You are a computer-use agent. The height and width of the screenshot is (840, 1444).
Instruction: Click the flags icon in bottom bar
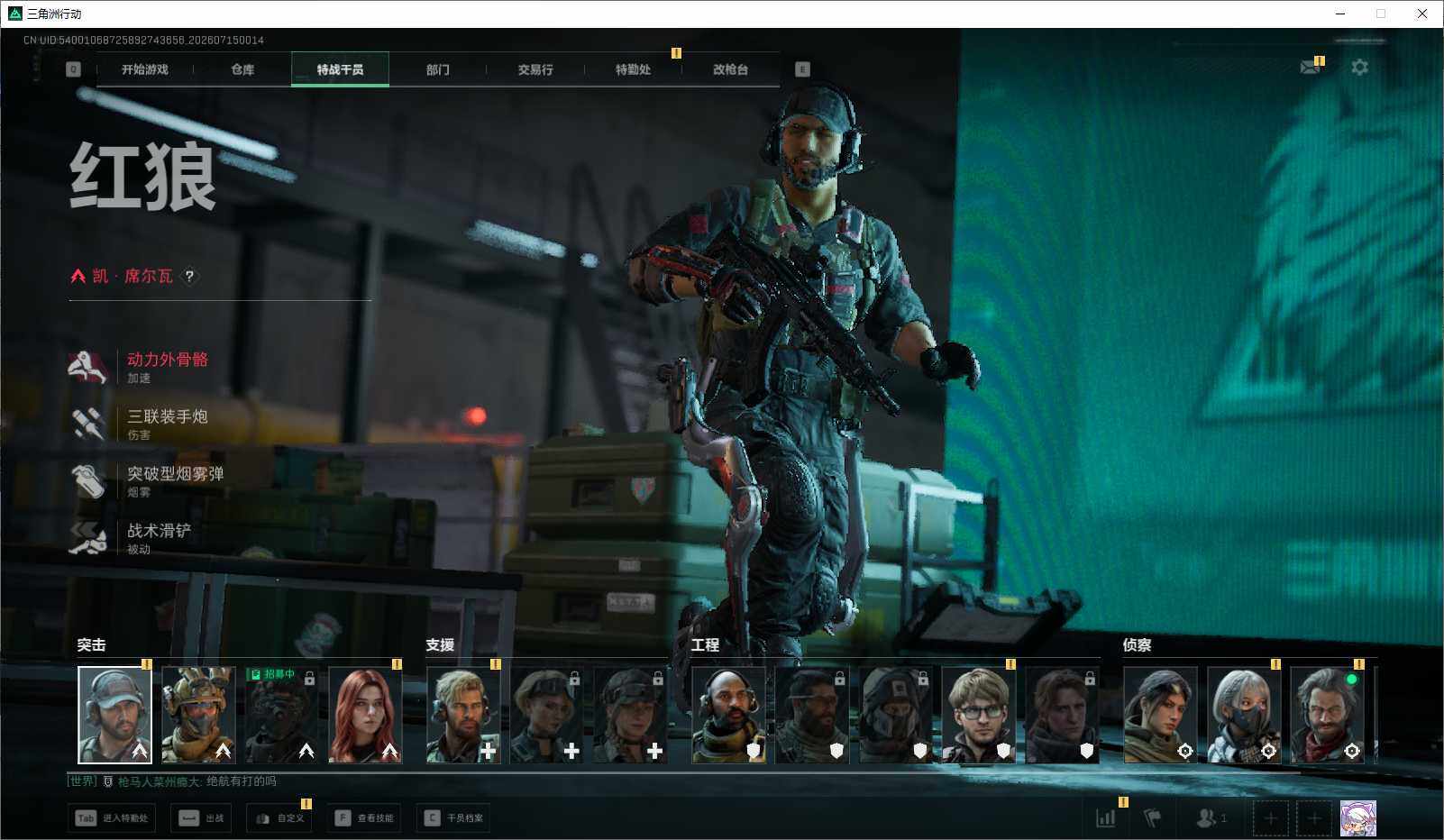click(x=1152, y=817)
